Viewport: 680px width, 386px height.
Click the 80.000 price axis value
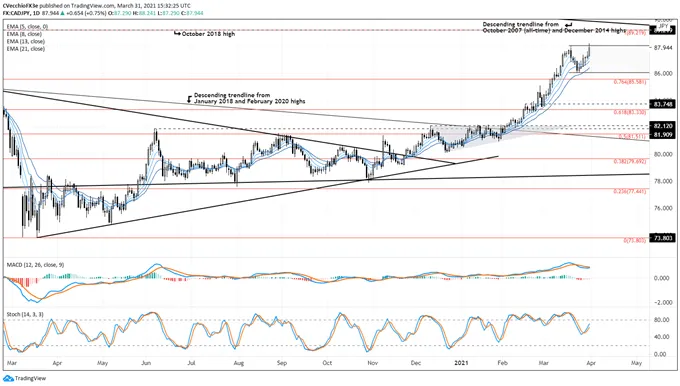pyautogui.click(x=663, y=154)
